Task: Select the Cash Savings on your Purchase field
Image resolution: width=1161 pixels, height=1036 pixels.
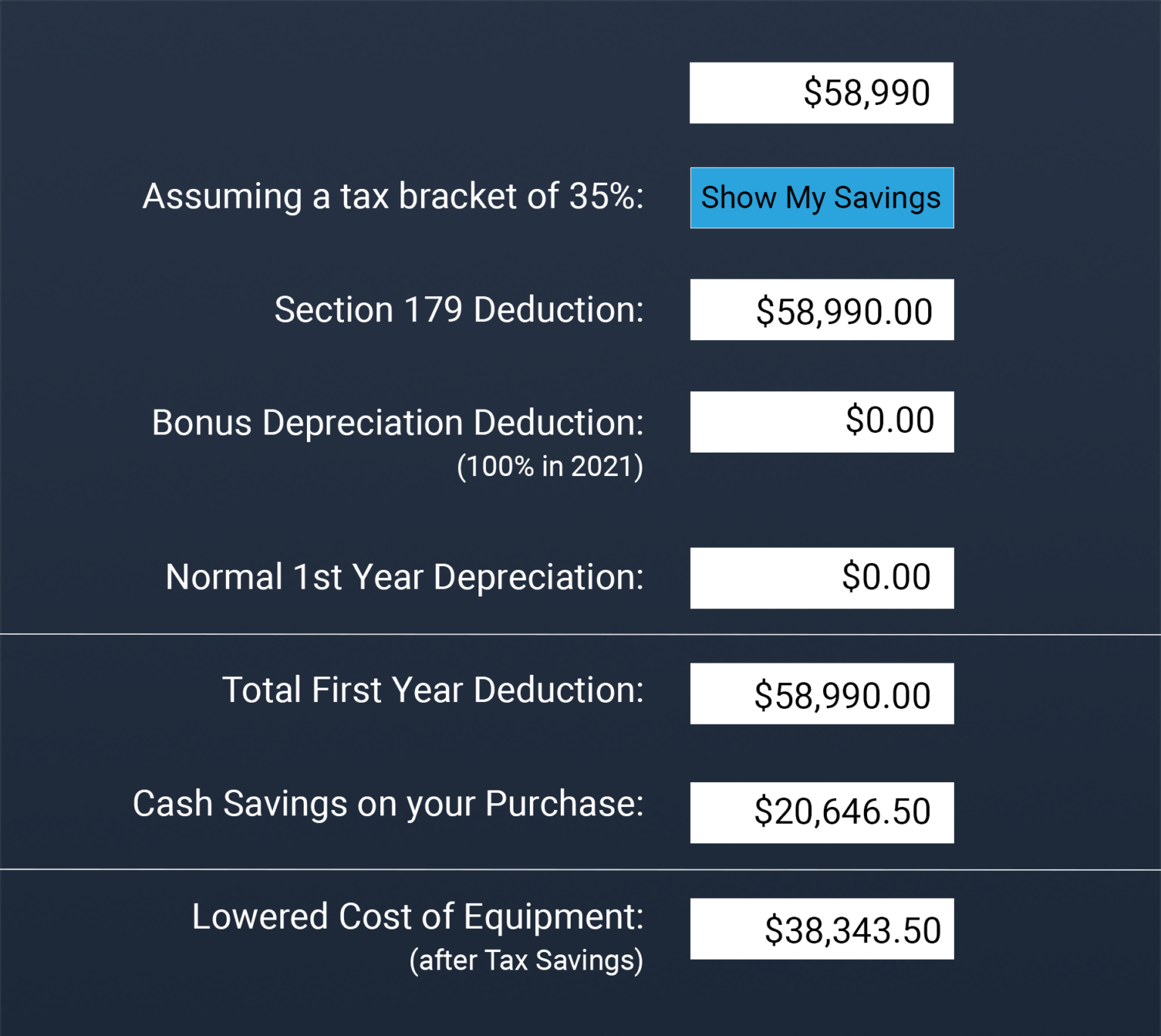Action: 822,812
